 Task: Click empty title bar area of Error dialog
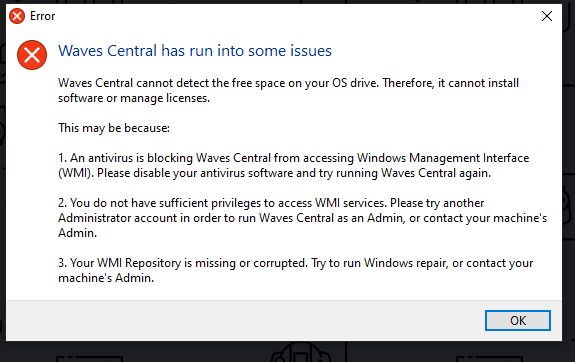point(293,16)
